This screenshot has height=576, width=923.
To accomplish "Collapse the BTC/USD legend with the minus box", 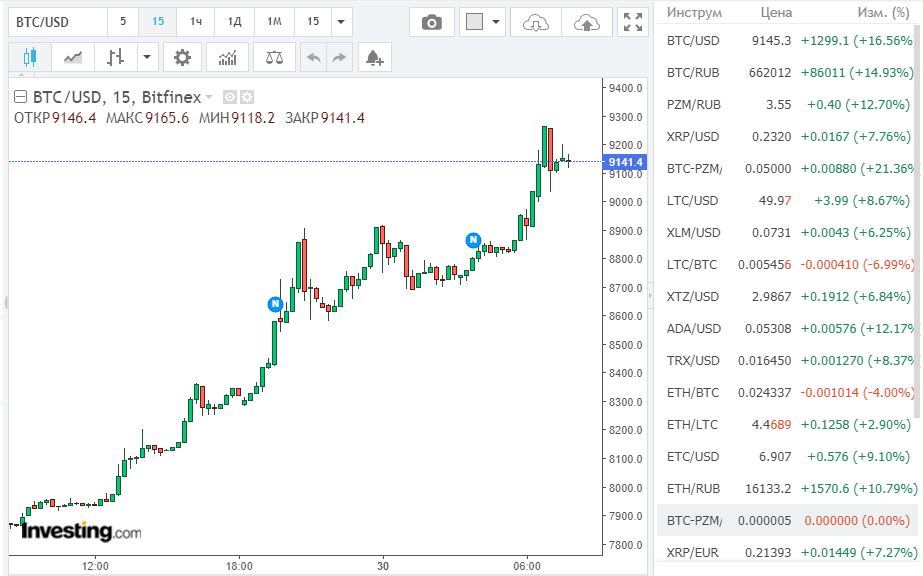I will (x=20, y=97).
